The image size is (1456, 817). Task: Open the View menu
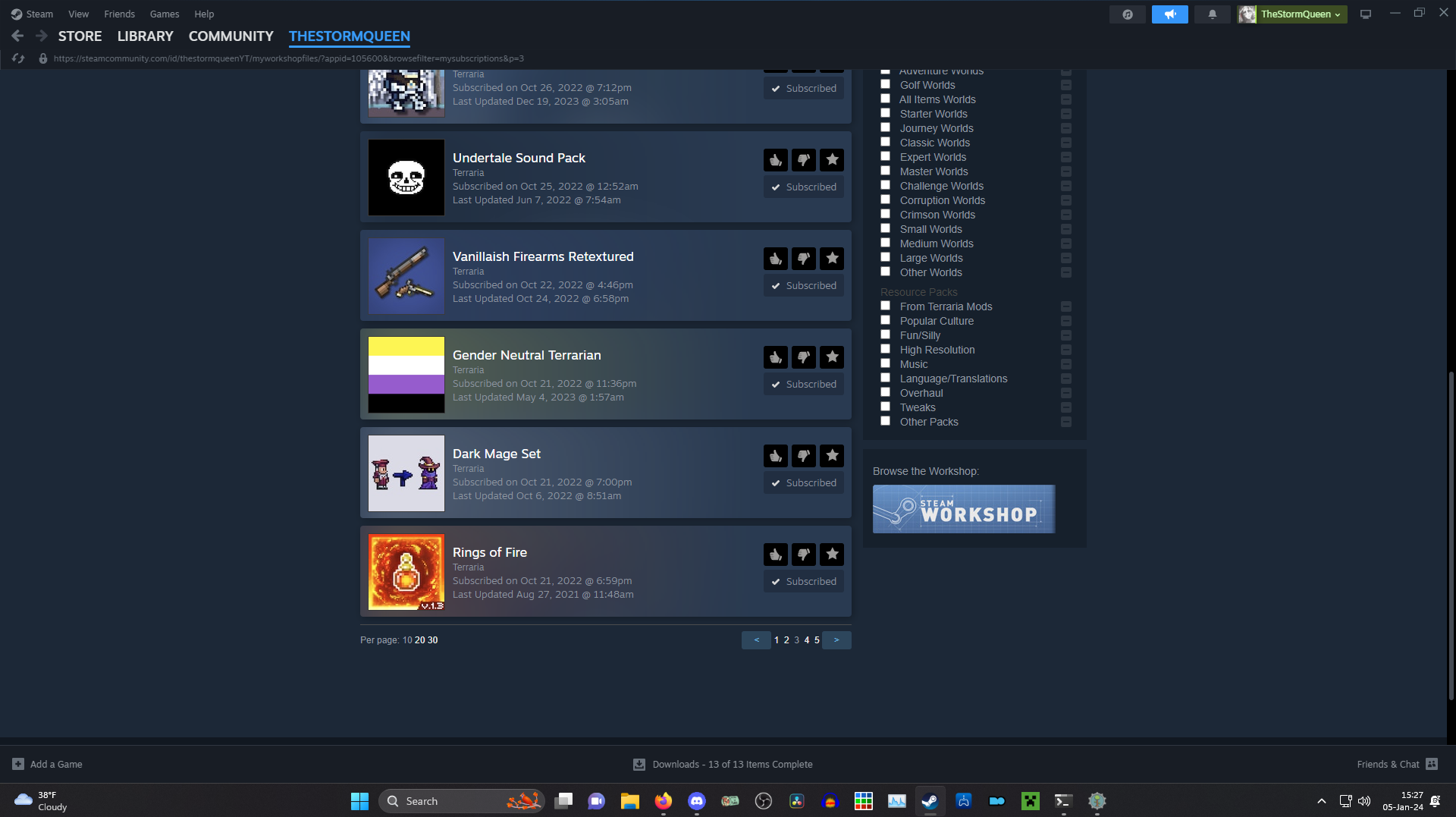tap(78, 14)
